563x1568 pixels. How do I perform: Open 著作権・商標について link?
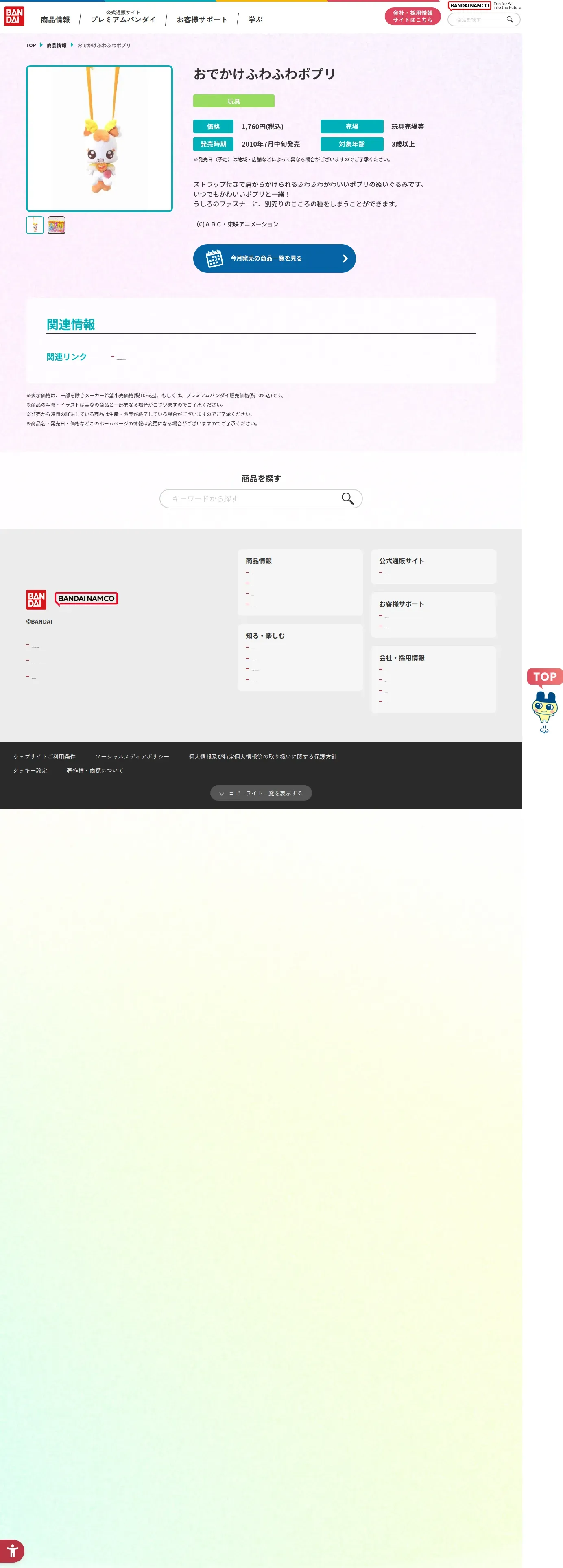point(95,771)
